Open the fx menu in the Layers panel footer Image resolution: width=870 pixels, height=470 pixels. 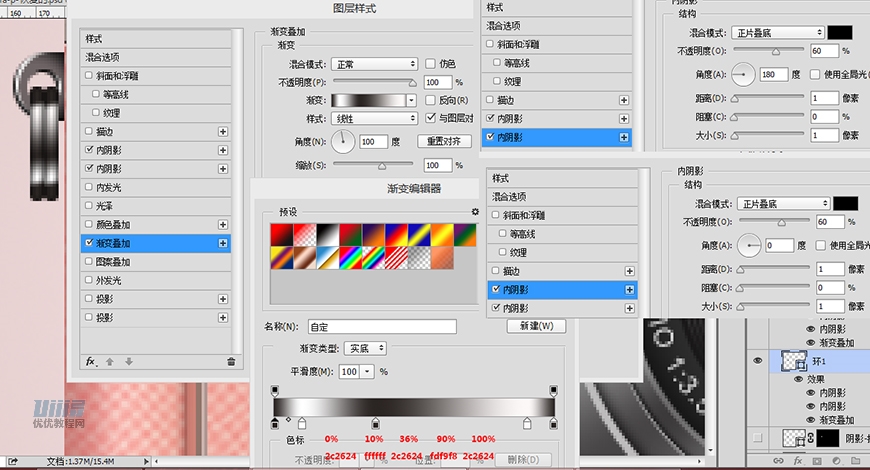point(797,461)
